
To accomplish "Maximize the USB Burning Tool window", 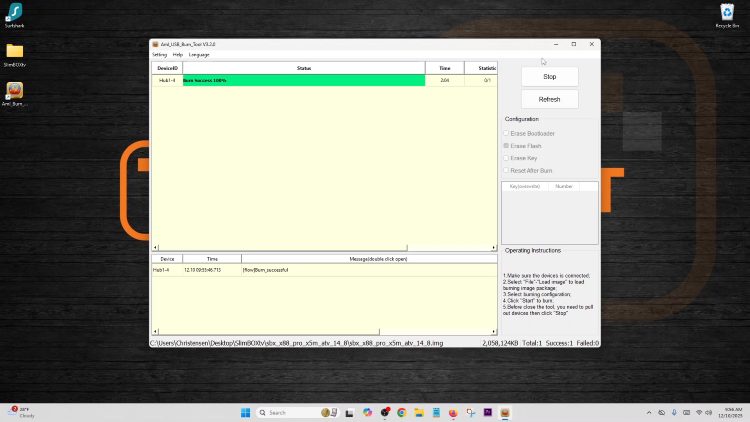I will point(574,44).
